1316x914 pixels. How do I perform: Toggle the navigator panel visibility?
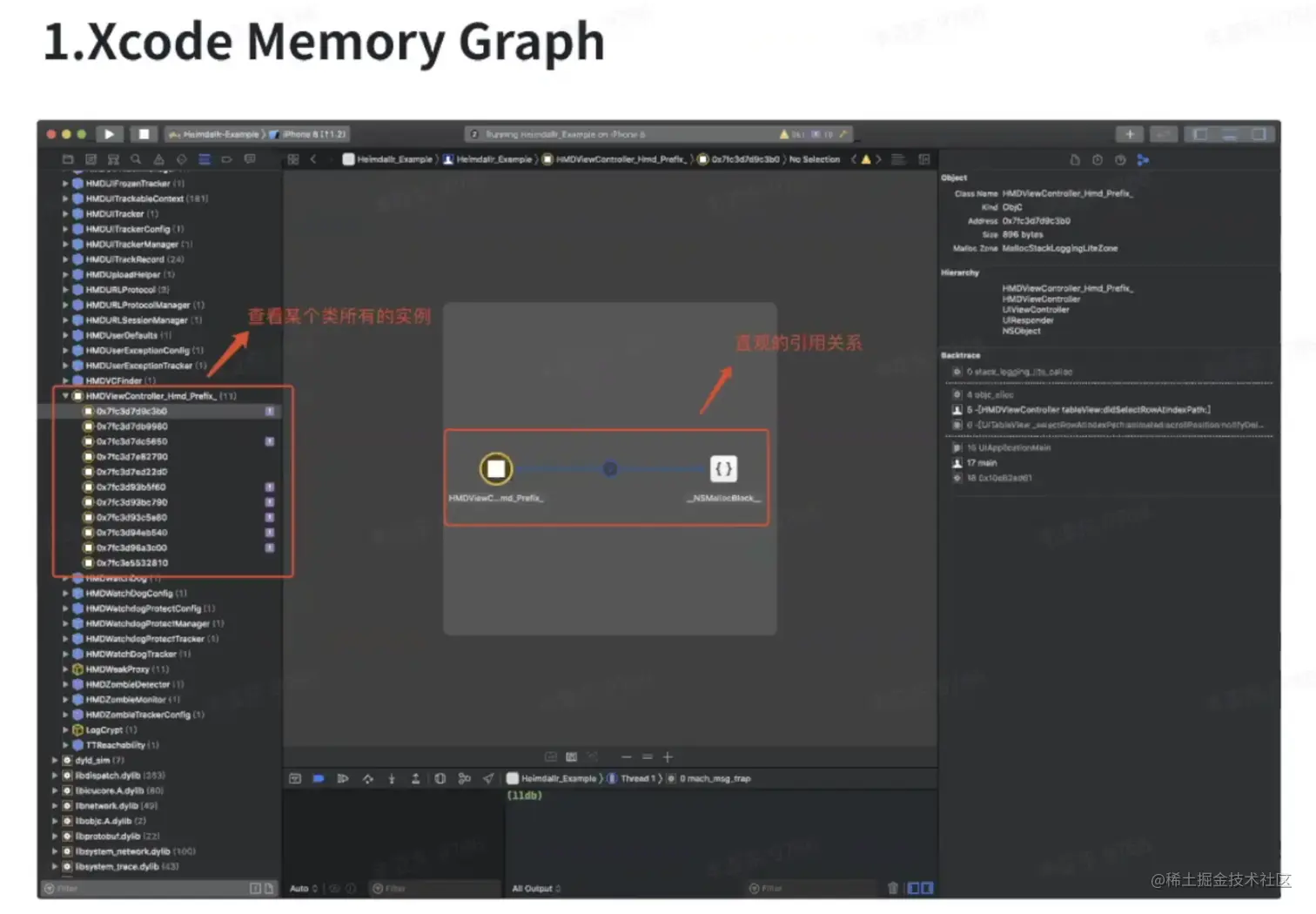[1200, 134]
